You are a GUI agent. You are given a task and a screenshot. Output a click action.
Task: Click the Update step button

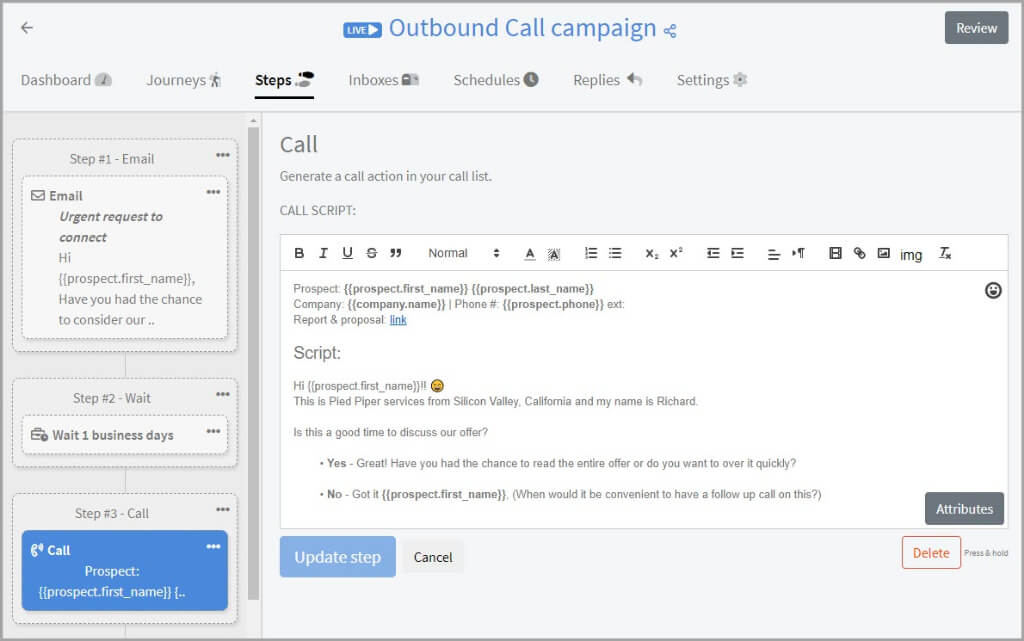point(337,557)
